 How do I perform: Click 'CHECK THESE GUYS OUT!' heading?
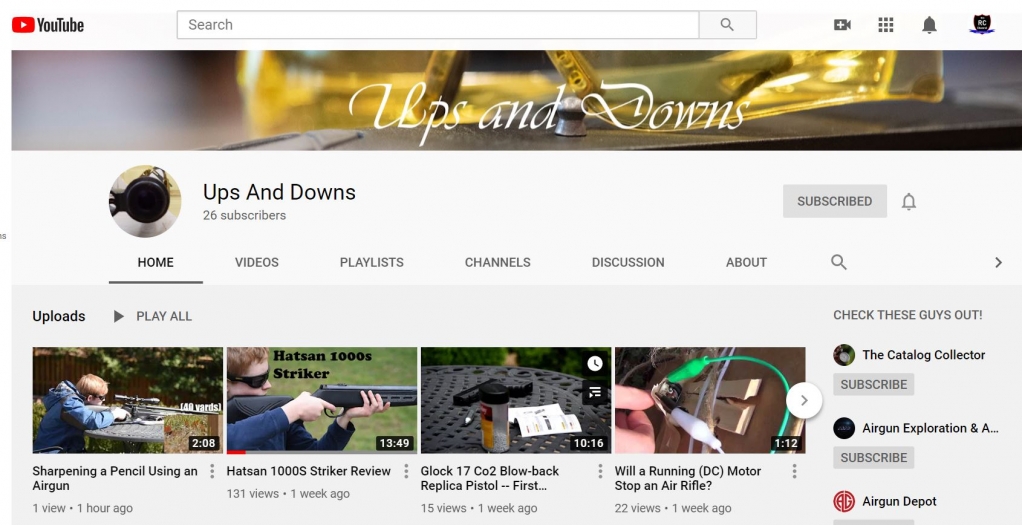[908, 315]
